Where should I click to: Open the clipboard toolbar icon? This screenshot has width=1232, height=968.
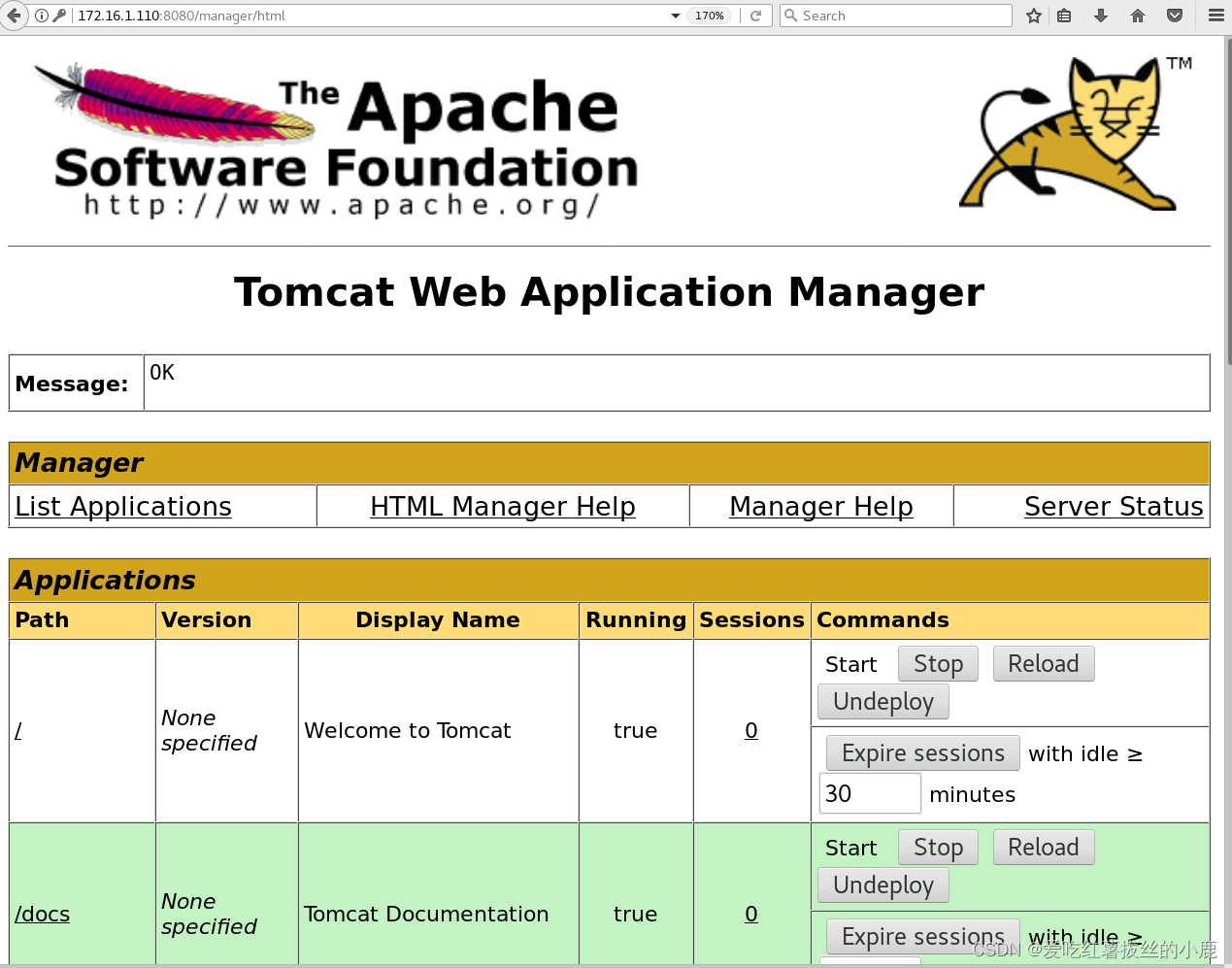click(x=1064, y=16)
